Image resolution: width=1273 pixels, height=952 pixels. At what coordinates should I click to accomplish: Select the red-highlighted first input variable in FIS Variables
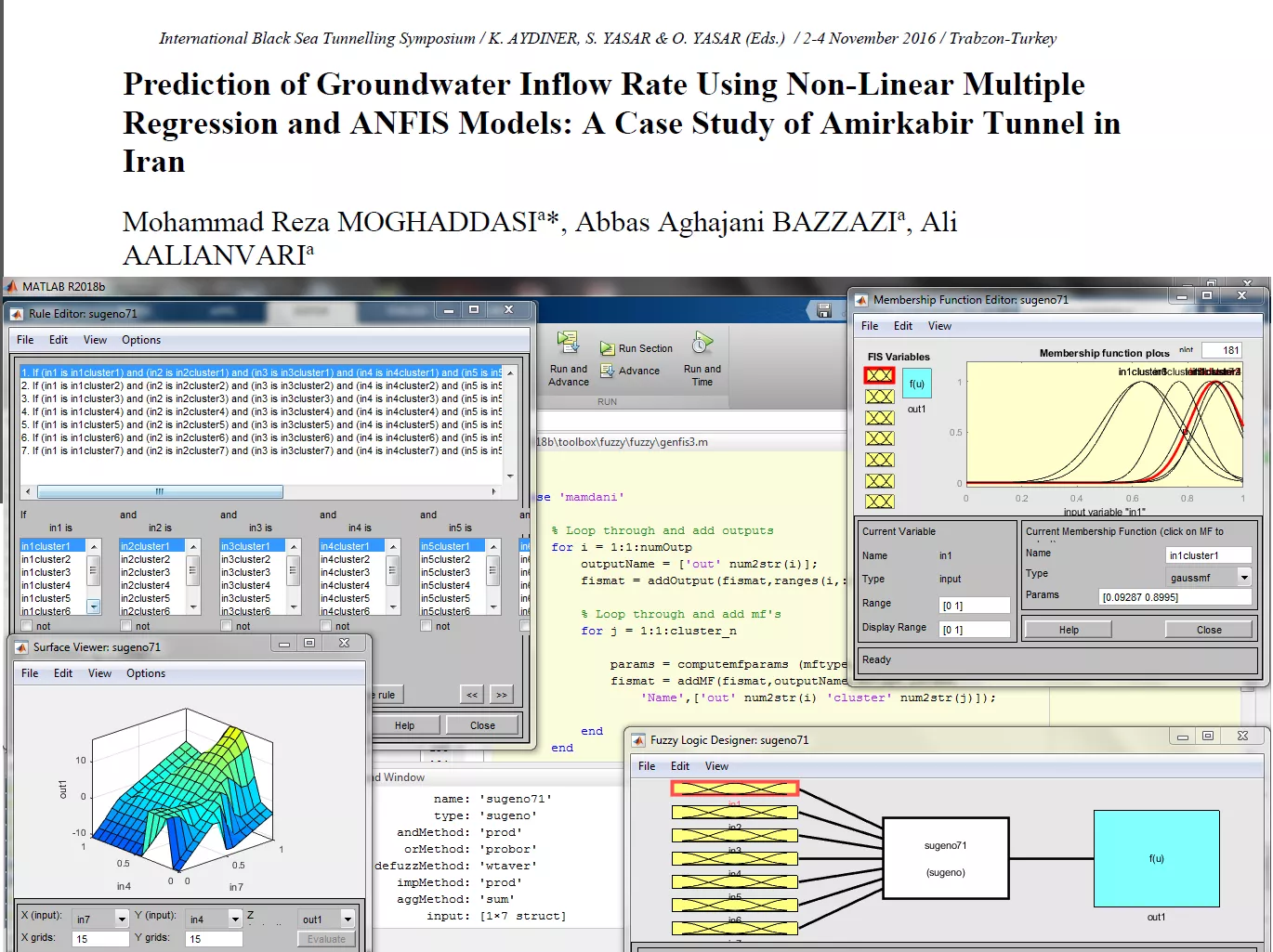click(x=879, y=375)
